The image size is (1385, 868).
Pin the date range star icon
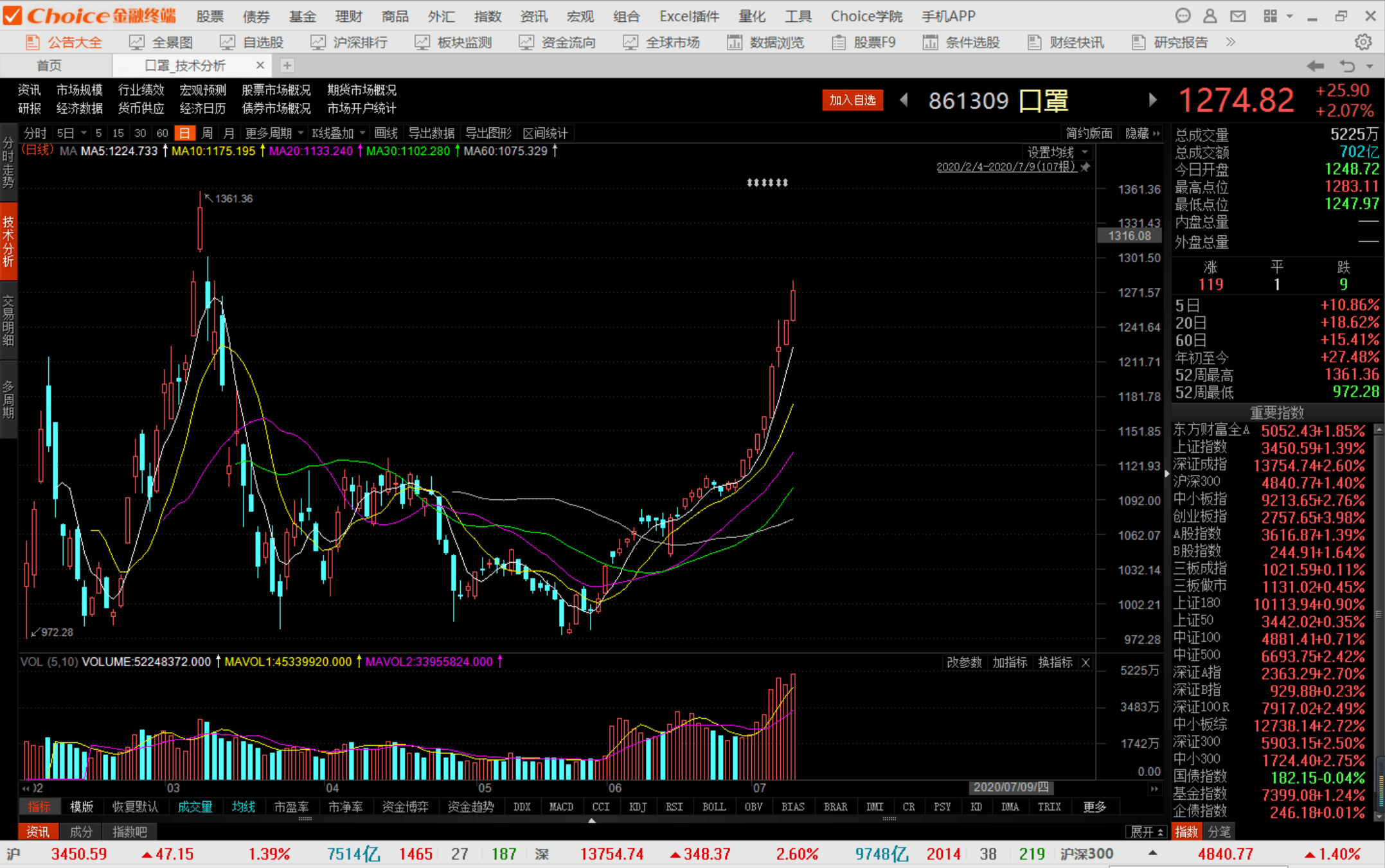(1086, 167)
